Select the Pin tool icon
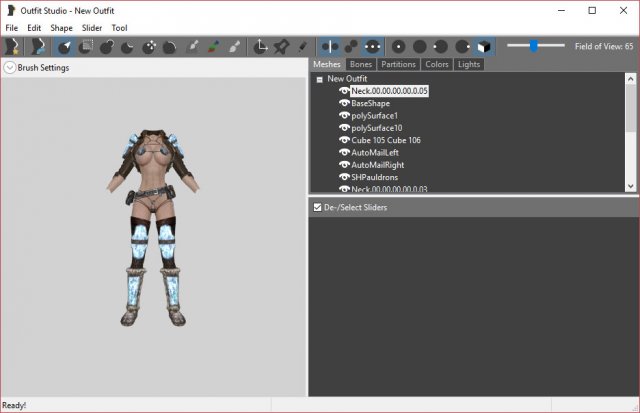The height and width of the screenshot is (413, 640). click(x=282, y=46)
